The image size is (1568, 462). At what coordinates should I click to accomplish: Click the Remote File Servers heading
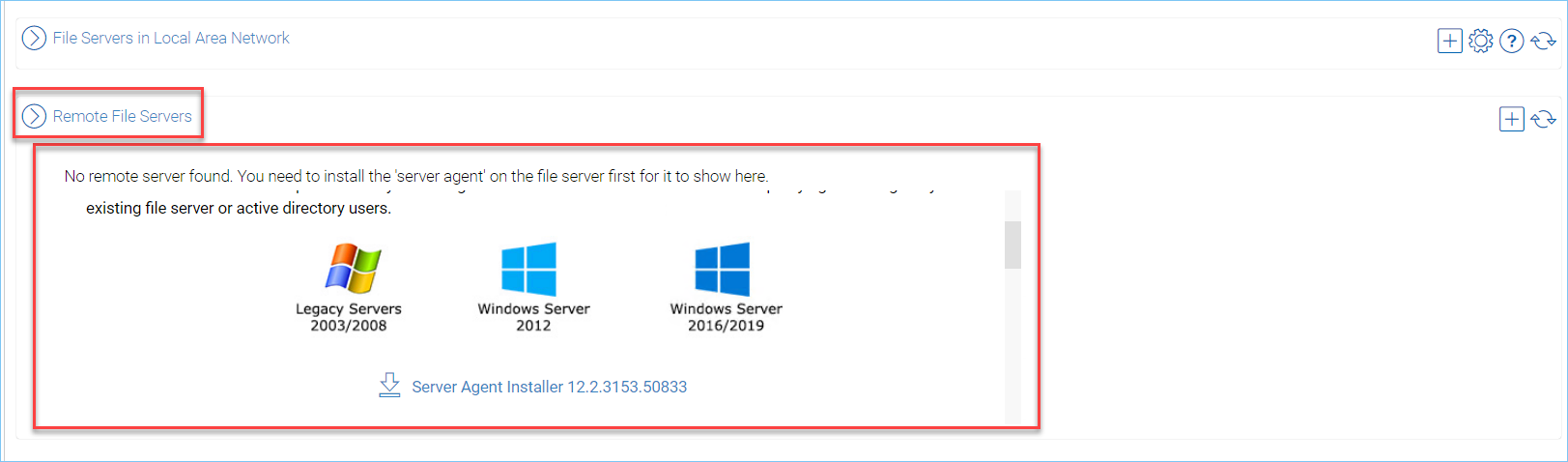[x=123, y=116]
